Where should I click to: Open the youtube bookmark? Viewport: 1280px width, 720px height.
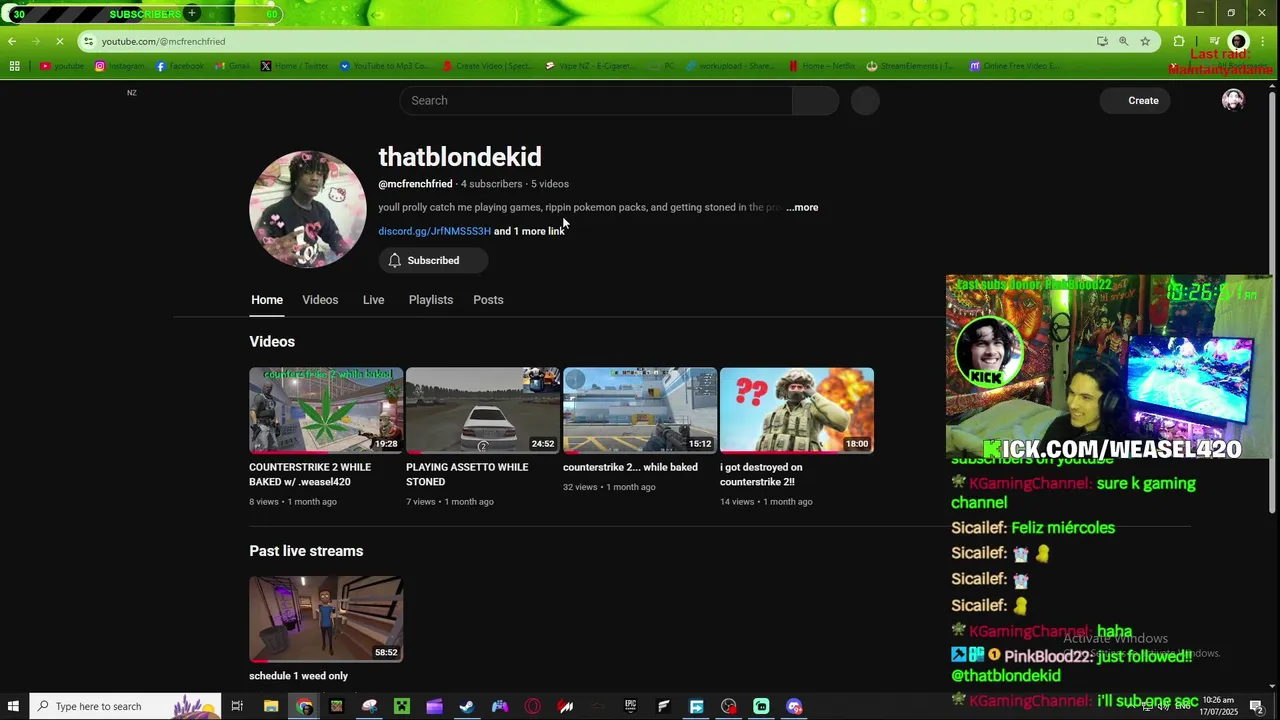(62, 66)
